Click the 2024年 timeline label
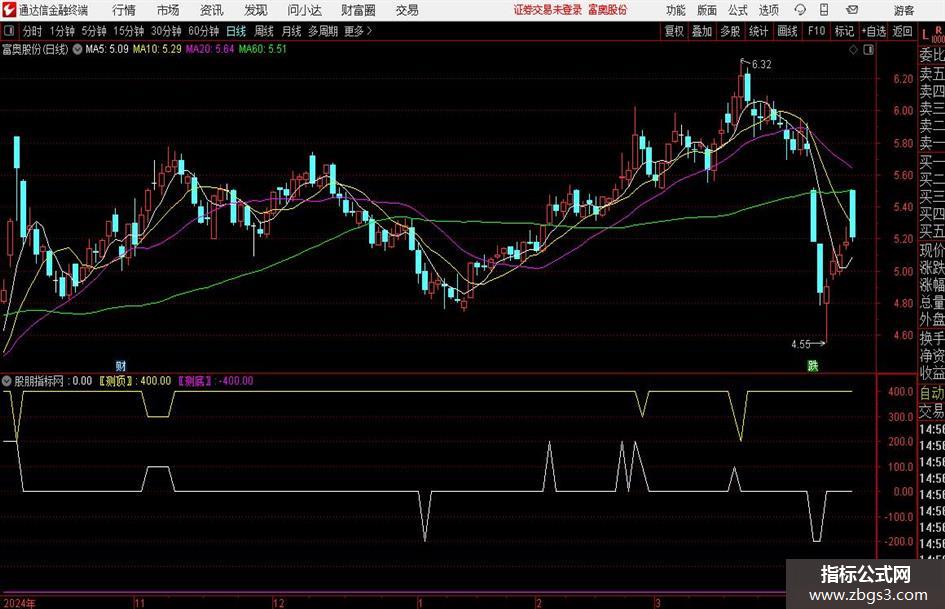Image resolution: width=945 pixels, height=609 pixels. click(19, 603)
